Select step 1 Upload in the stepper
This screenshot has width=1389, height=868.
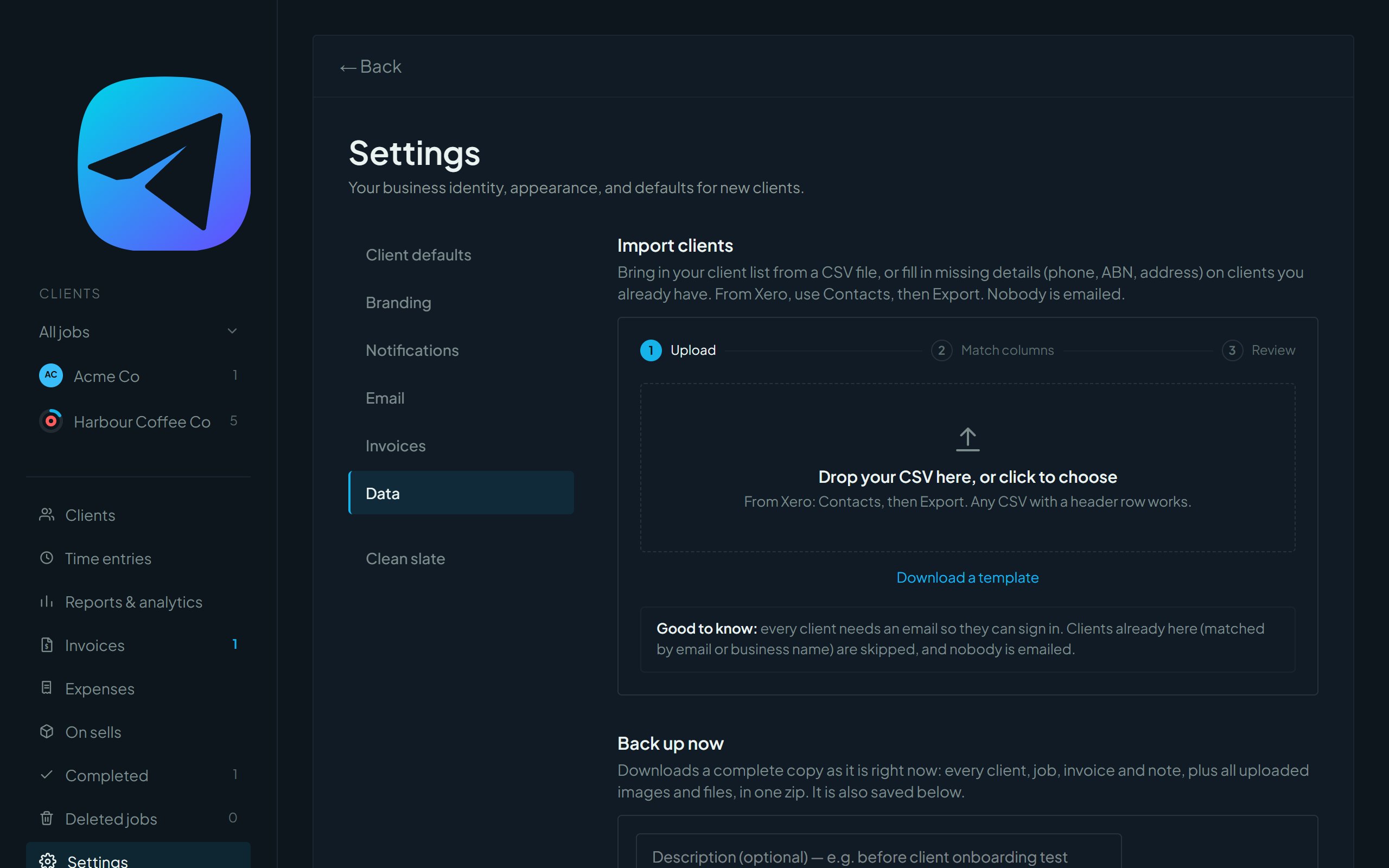(x=678, y=350)
